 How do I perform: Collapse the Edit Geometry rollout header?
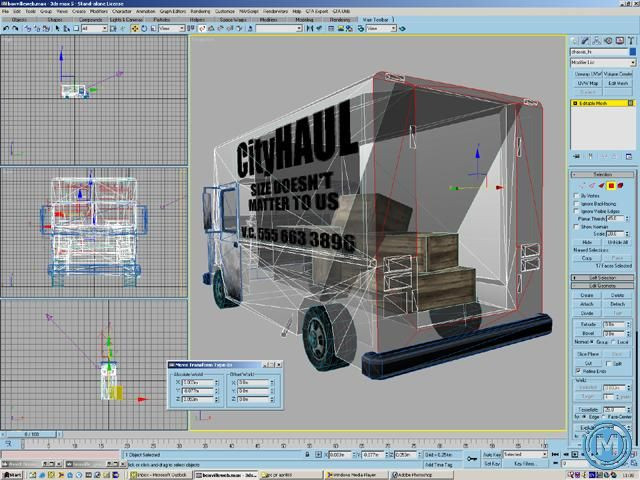[x=602, y=286]
